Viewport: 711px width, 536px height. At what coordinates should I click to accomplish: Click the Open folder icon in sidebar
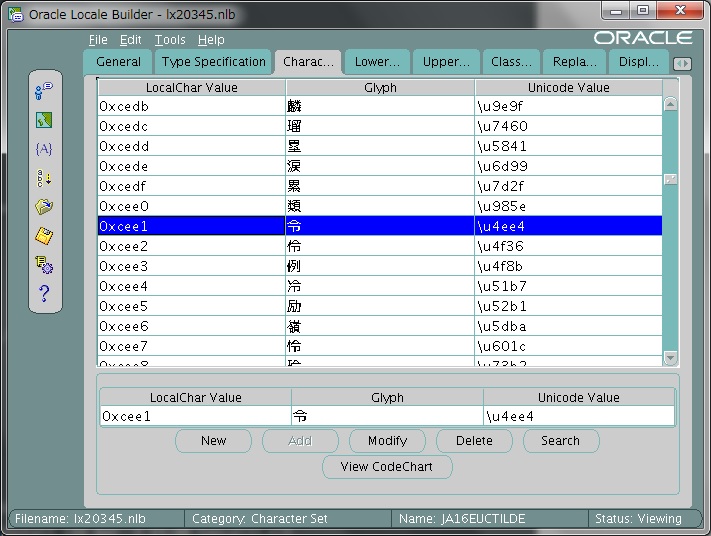click(44, 207)
